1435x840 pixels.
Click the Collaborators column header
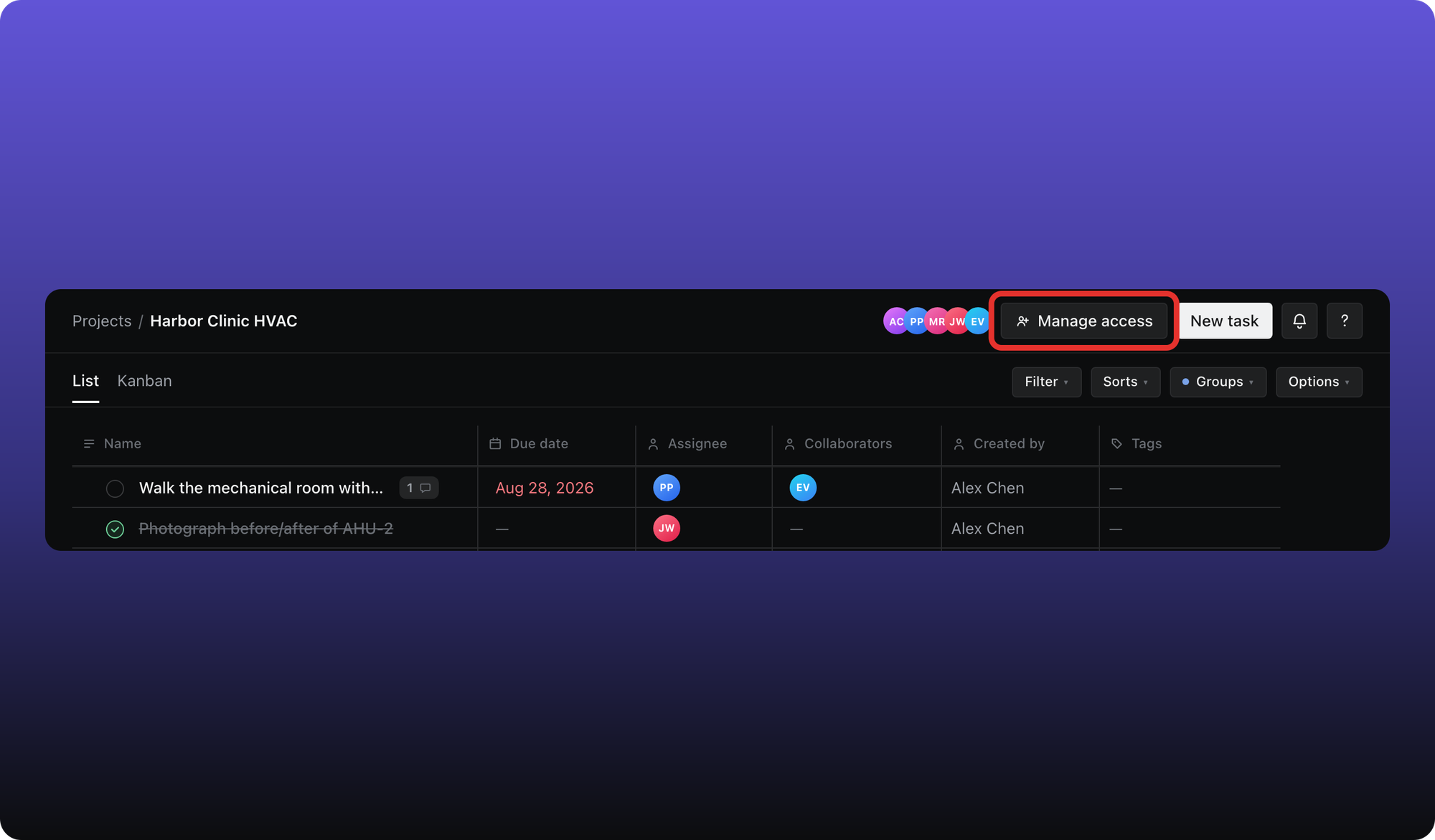click(x=857, y=444)
